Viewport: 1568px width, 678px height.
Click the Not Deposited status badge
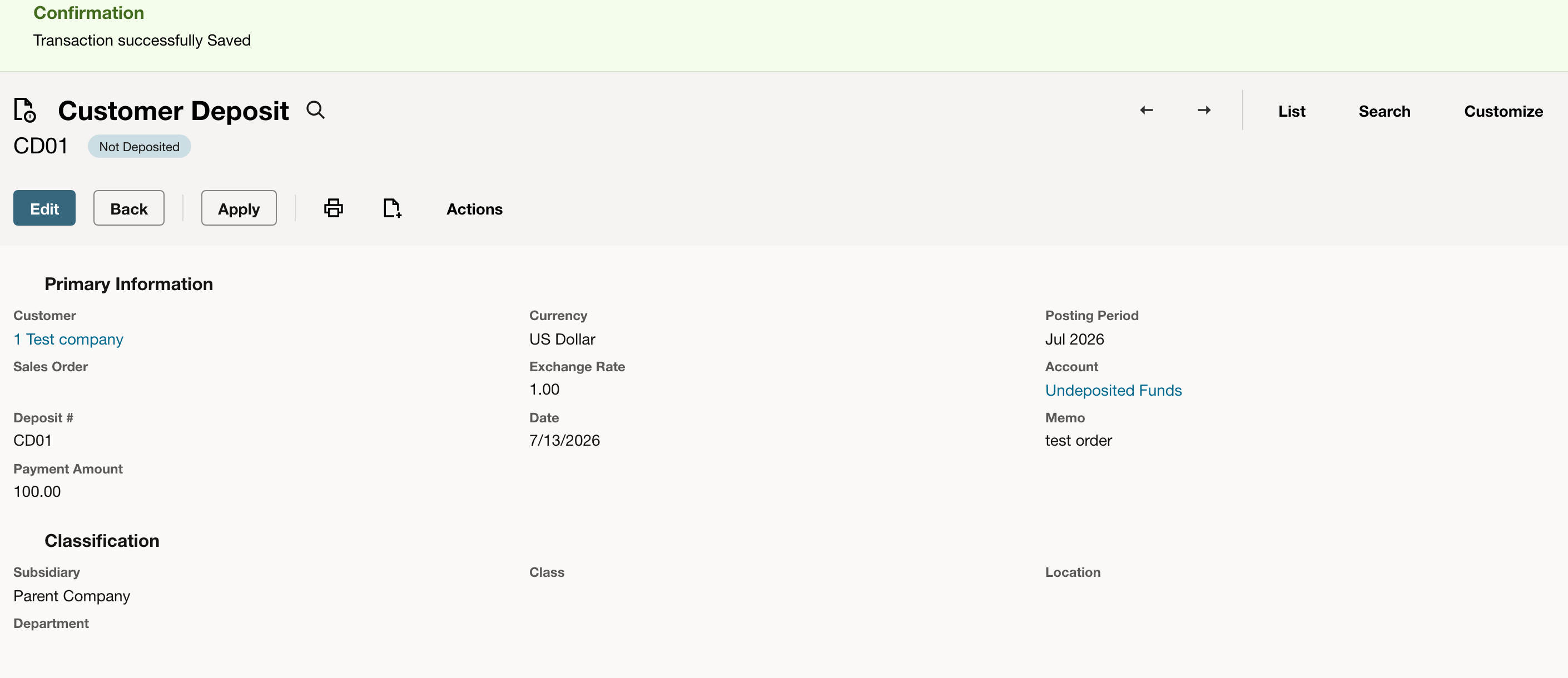coord(139,147)
